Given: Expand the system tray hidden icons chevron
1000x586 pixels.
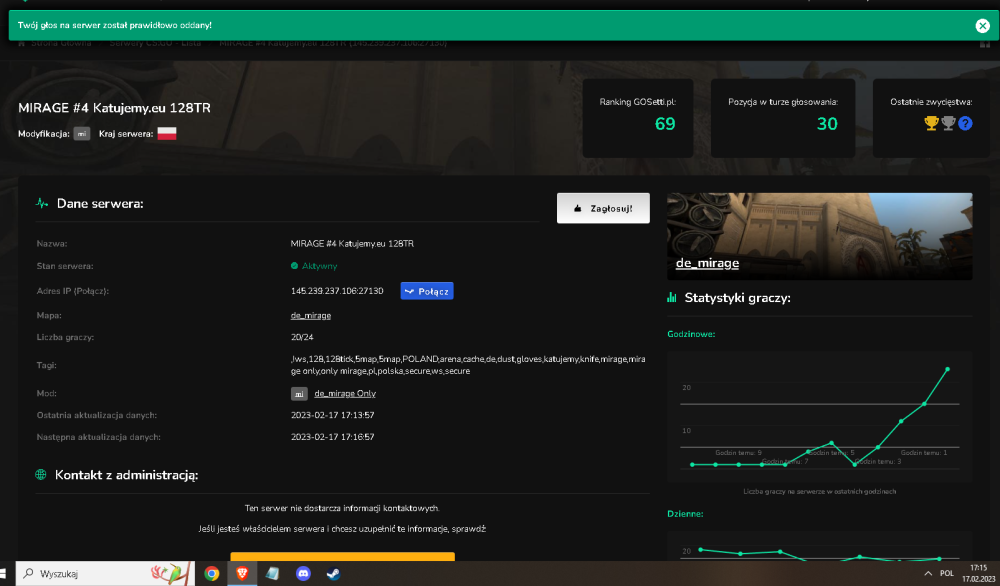Looking at the screenshot, I should 928,574.
